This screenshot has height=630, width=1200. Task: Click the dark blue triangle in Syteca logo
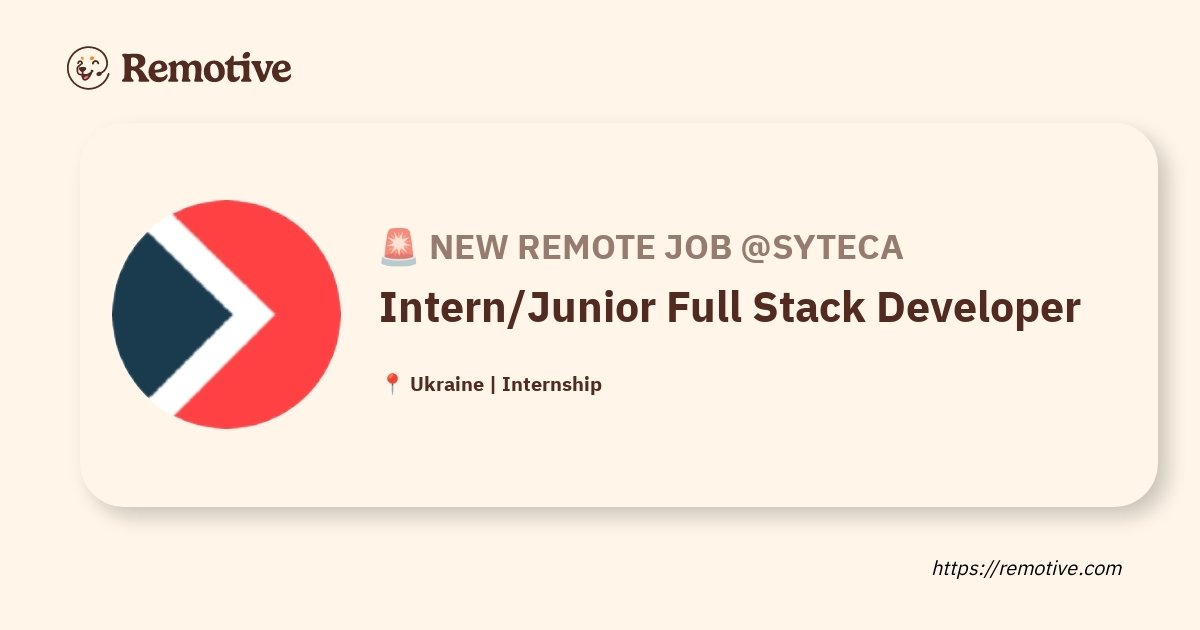tap(170, 315)
